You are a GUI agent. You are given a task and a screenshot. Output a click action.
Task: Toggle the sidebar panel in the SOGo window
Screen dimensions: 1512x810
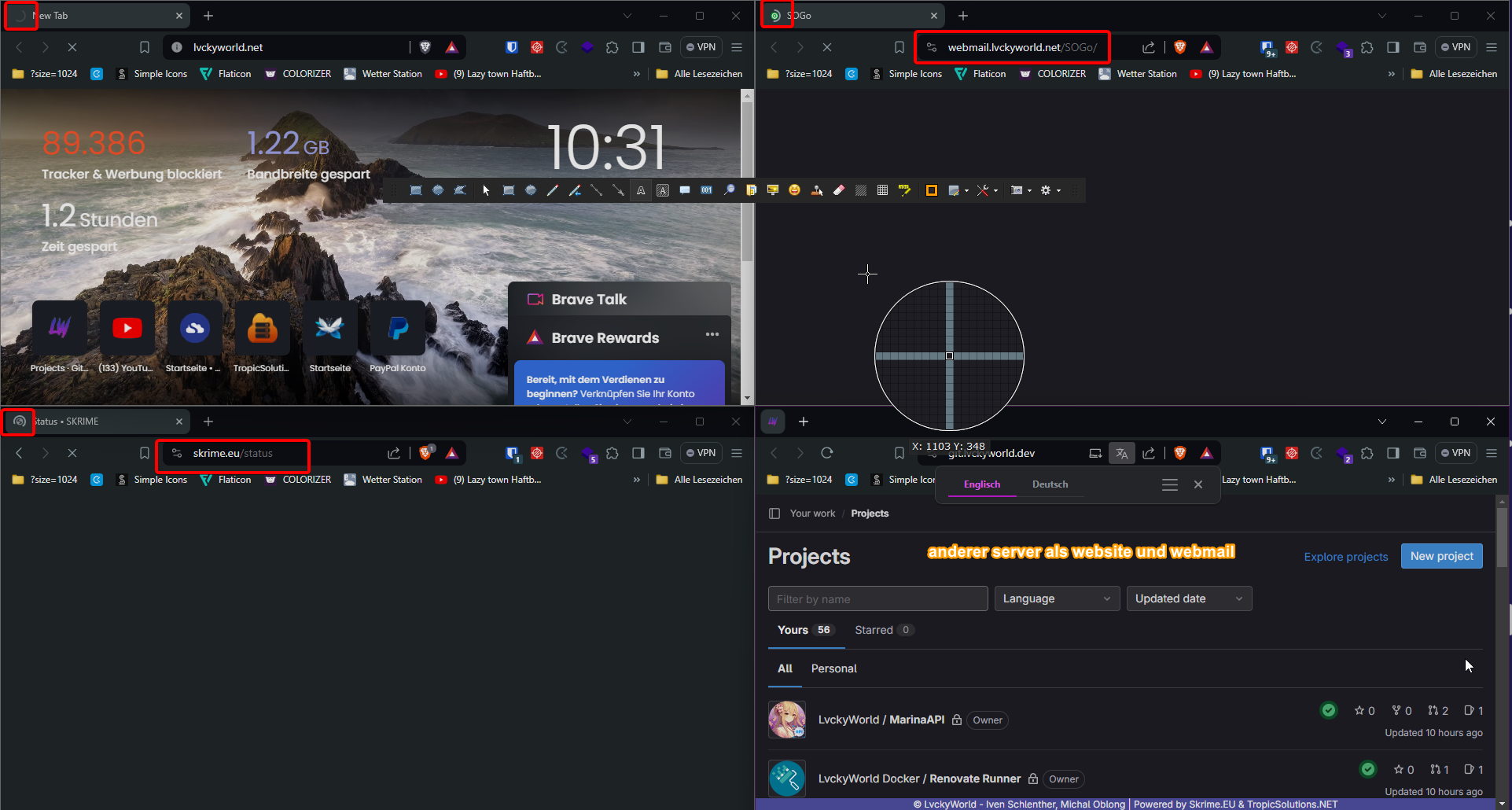point(1392,47)
